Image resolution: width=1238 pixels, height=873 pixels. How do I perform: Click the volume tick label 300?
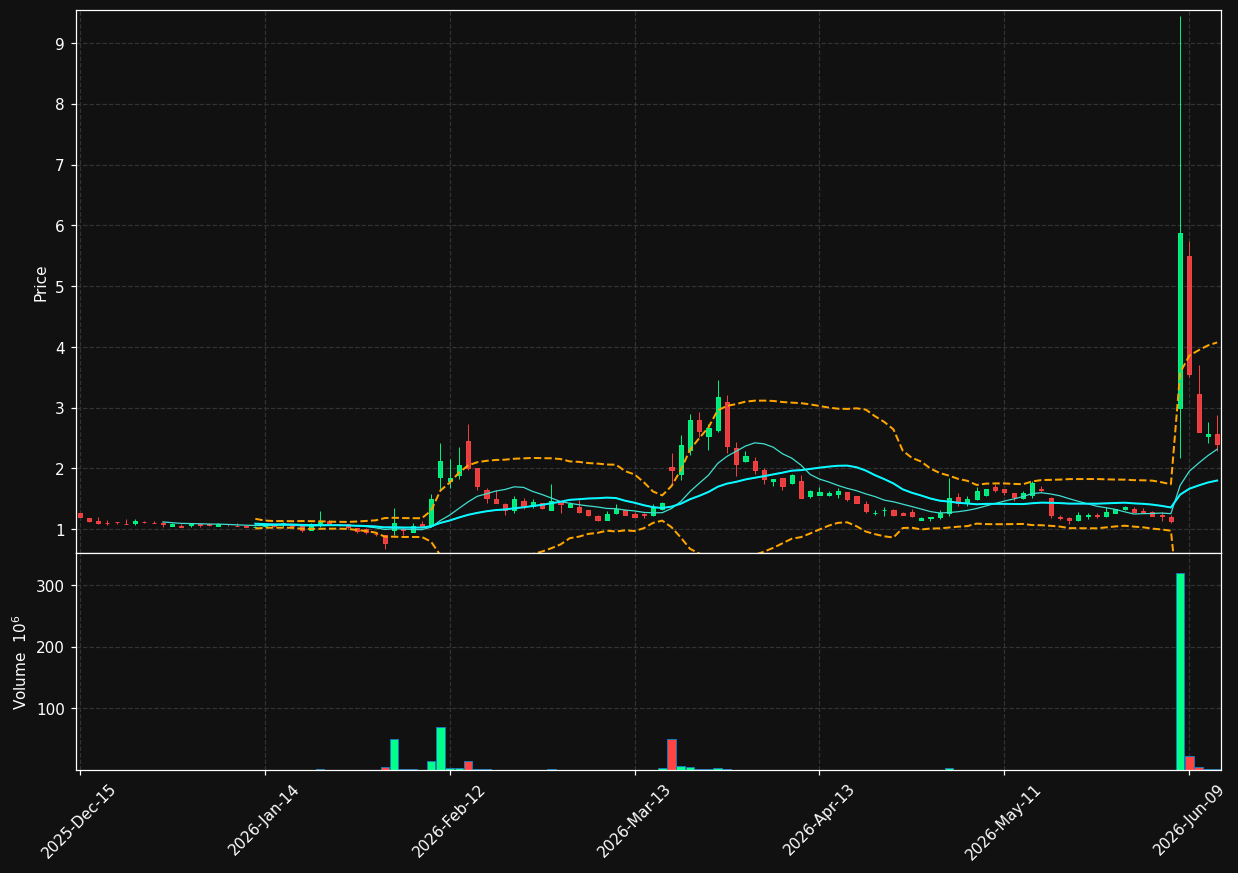tap(52, 586)
